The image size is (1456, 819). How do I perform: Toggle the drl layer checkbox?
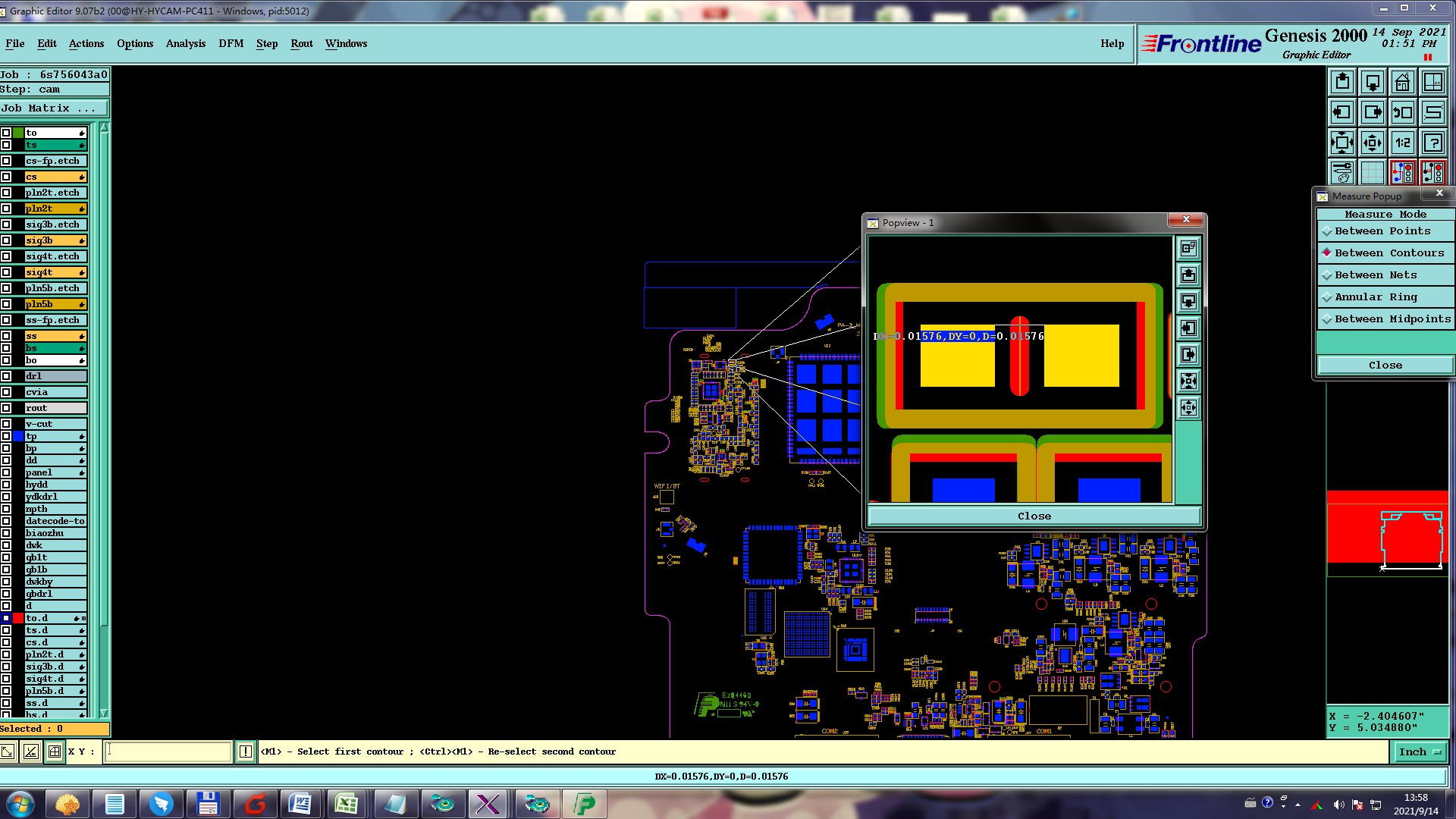(x=6, y=376)
